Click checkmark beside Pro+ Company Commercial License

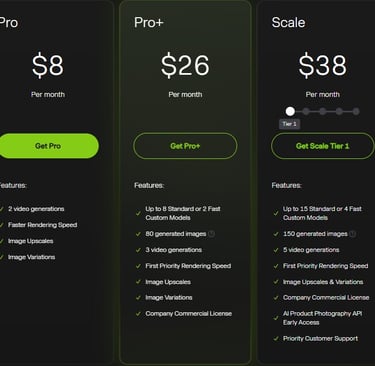(x=138, y=314)
